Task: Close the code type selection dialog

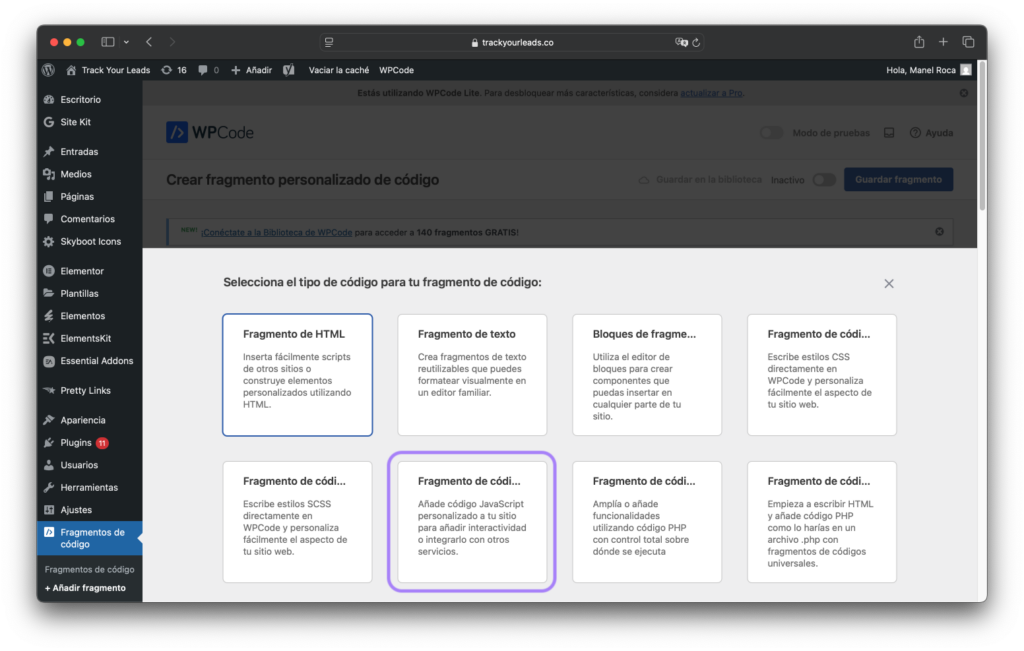Action: tap(889, 283)
